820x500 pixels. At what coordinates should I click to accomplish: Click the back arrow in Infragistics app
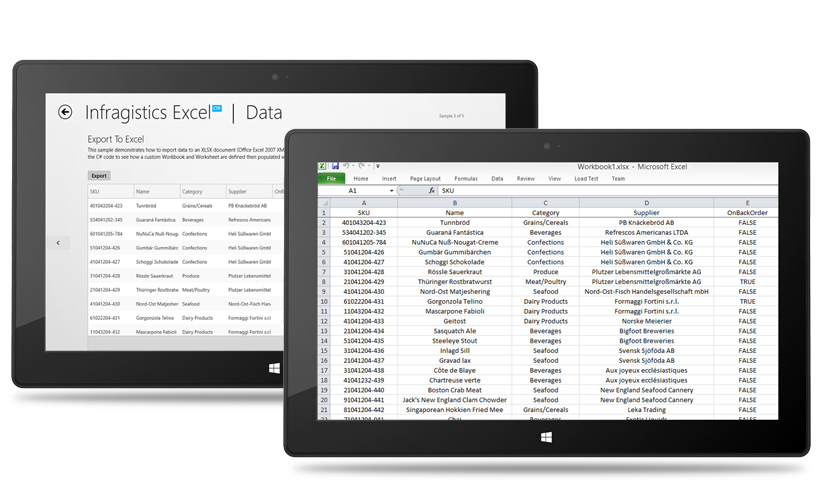(x=65, y=112)
